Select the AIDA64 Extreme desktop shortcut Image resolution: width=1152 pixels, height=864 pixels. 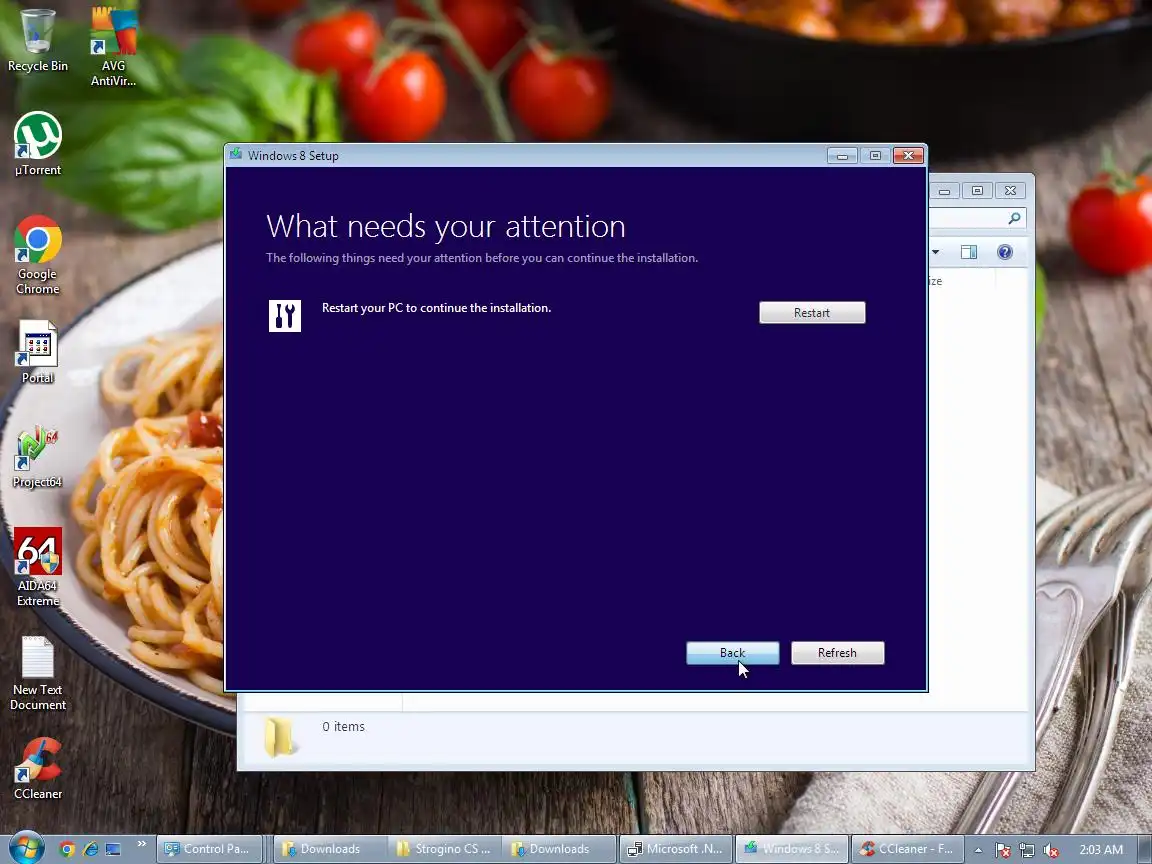point(37,566)
